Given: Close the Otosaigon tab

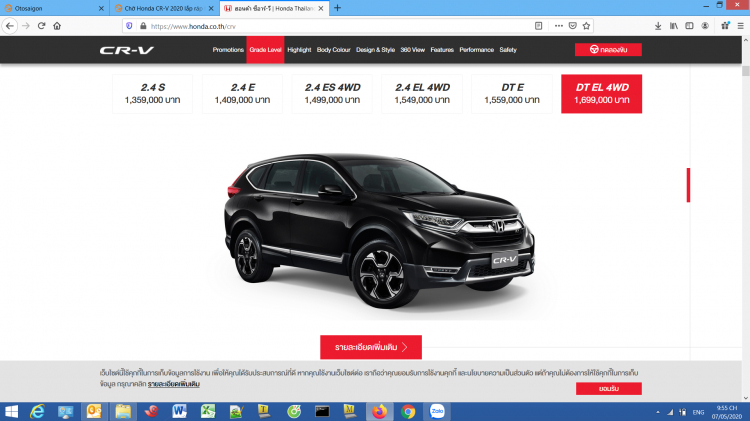Looking at the screenshot, I should 101,8.
